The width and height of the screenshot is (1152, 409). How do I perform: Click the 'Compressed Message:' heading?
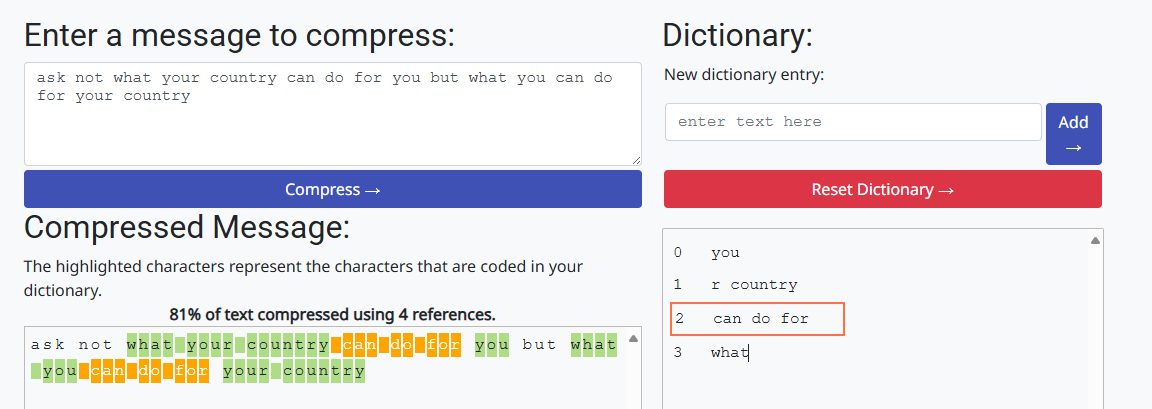coord(187,228)
